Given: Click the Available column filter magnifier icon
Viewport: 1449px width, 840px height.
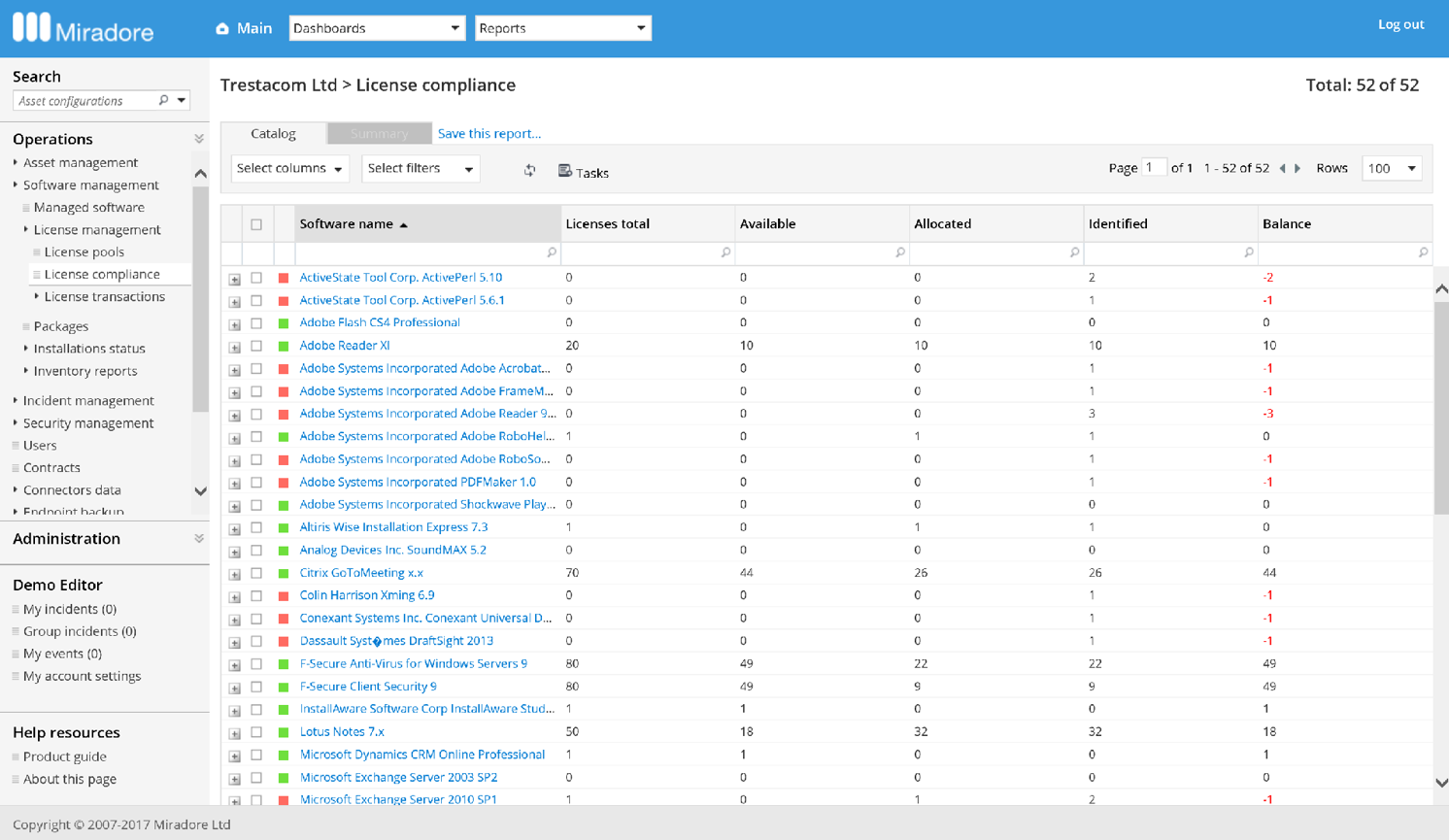Looking at the screenshot, I should (x=899, y=252).
